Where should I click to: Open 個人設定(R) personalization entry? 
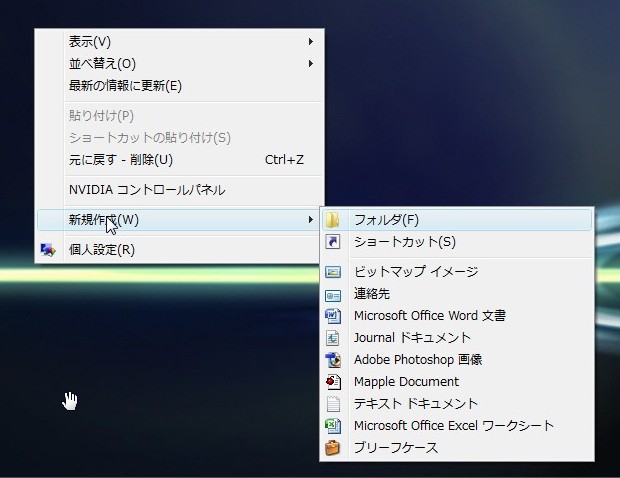(x=180, y=250)
